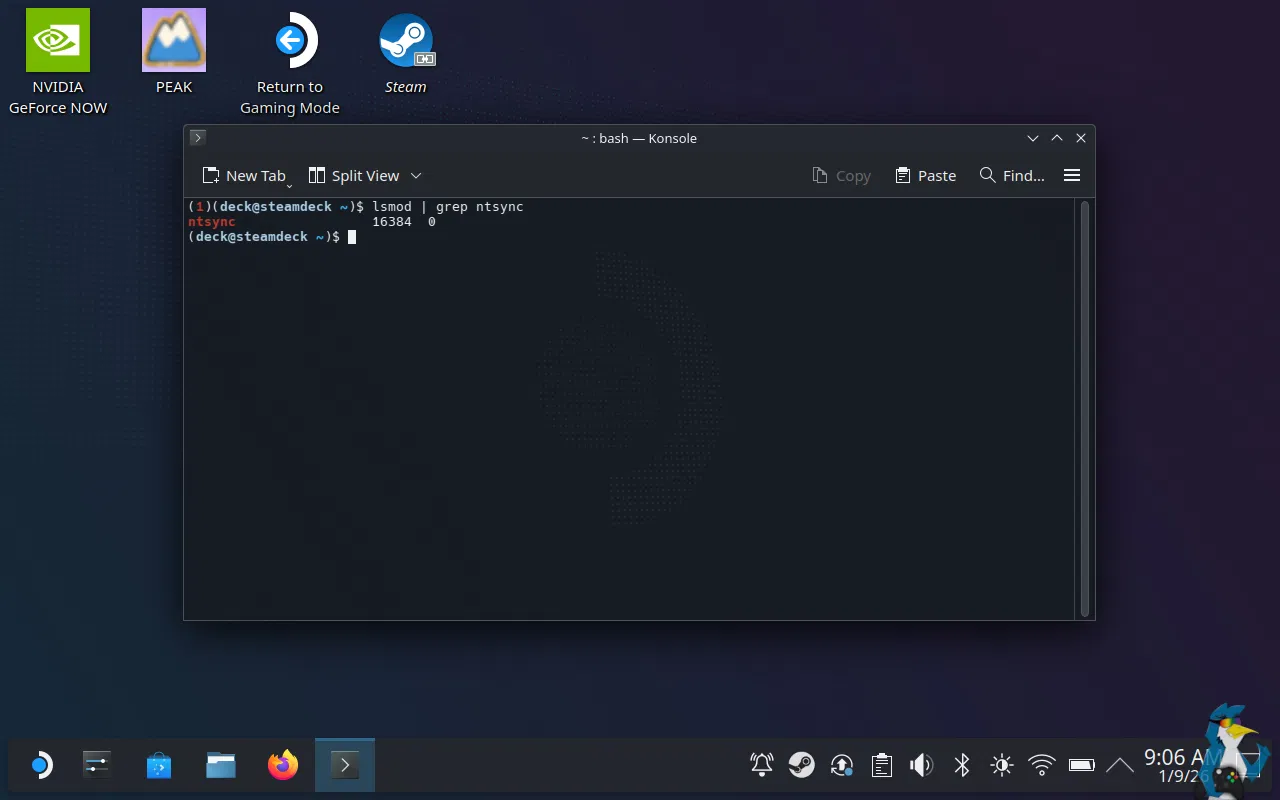Click Paste in the Konsole toolbar

tap(925, 175)
